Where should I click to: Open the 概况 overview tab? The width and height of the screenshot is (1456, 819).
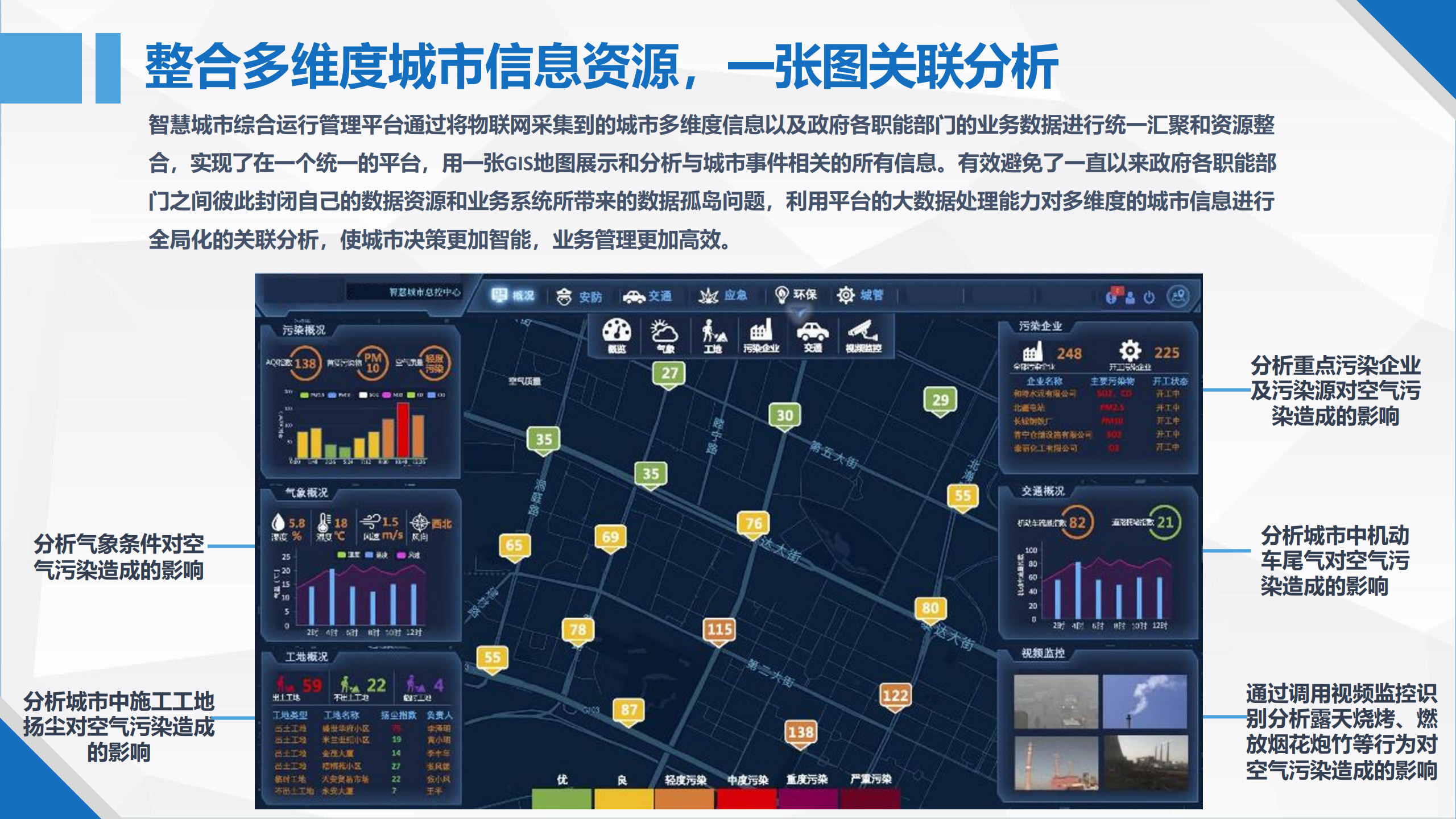513,296
